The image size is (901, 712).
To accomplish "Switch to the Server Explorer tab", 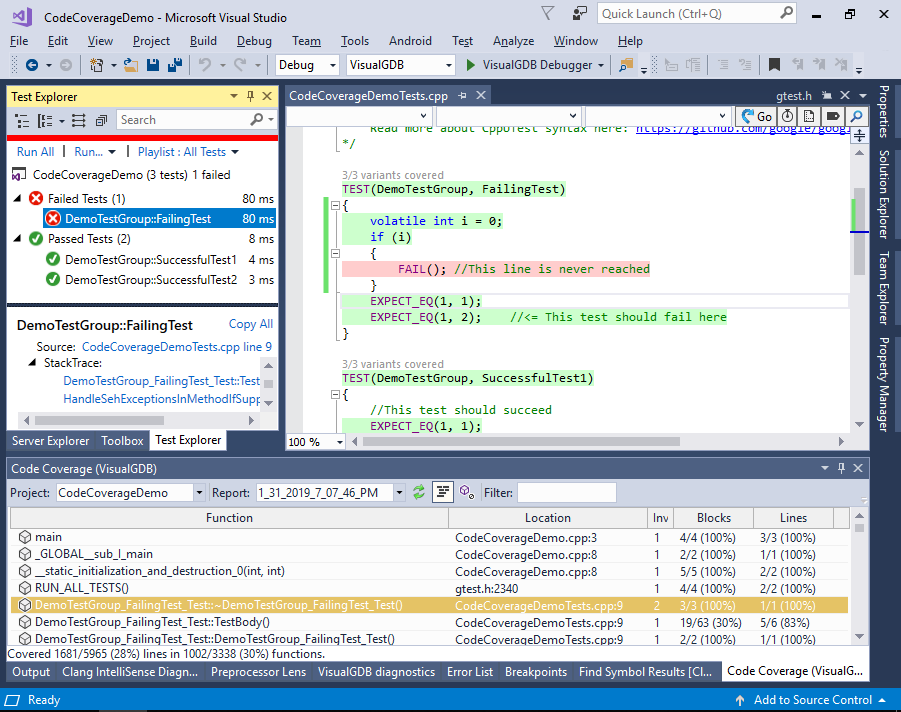I will click(x=51, y=441).
